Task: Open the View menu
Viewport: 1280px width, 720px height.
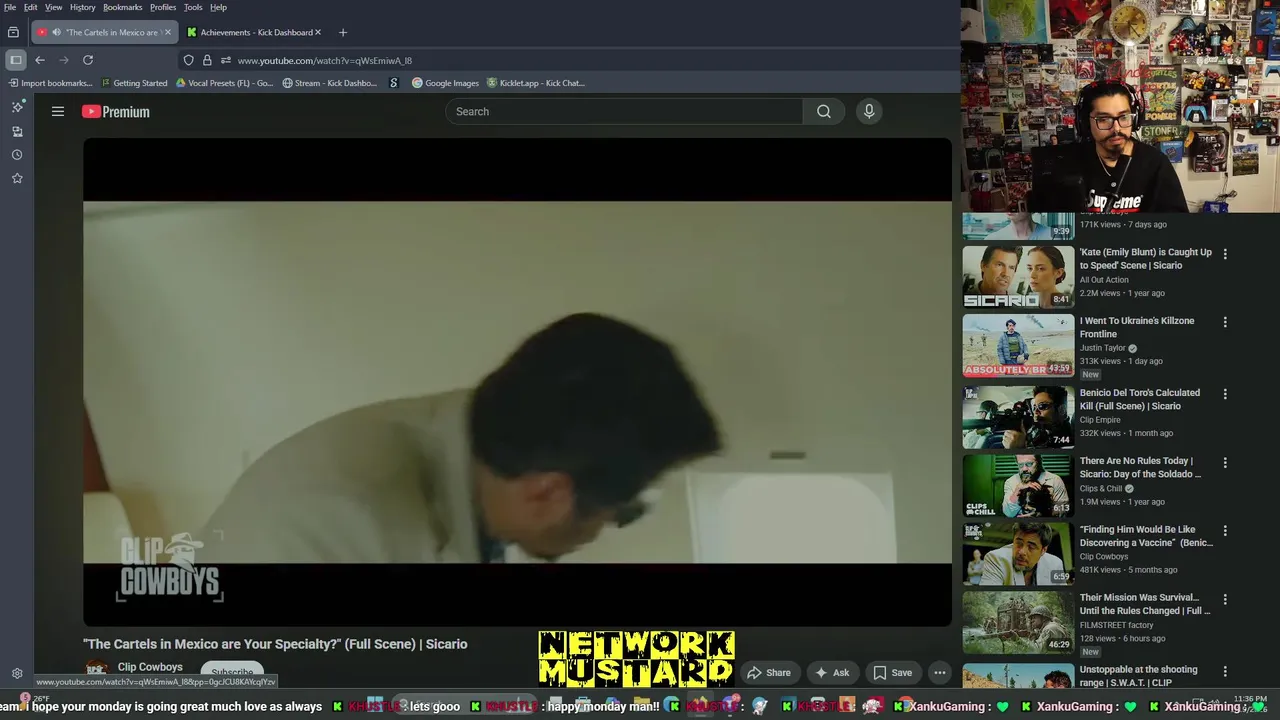Action: (53, 7)
